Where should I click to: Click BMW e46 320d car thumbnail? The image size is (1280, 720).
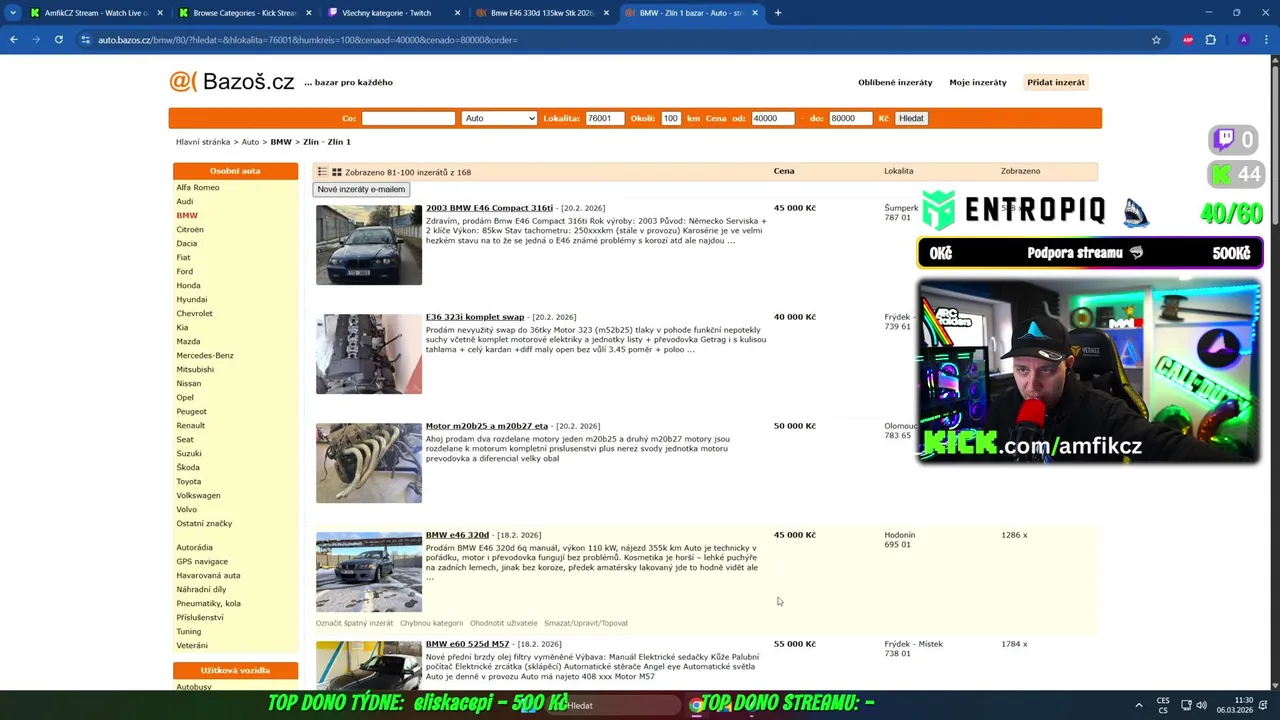pos(369,572)
